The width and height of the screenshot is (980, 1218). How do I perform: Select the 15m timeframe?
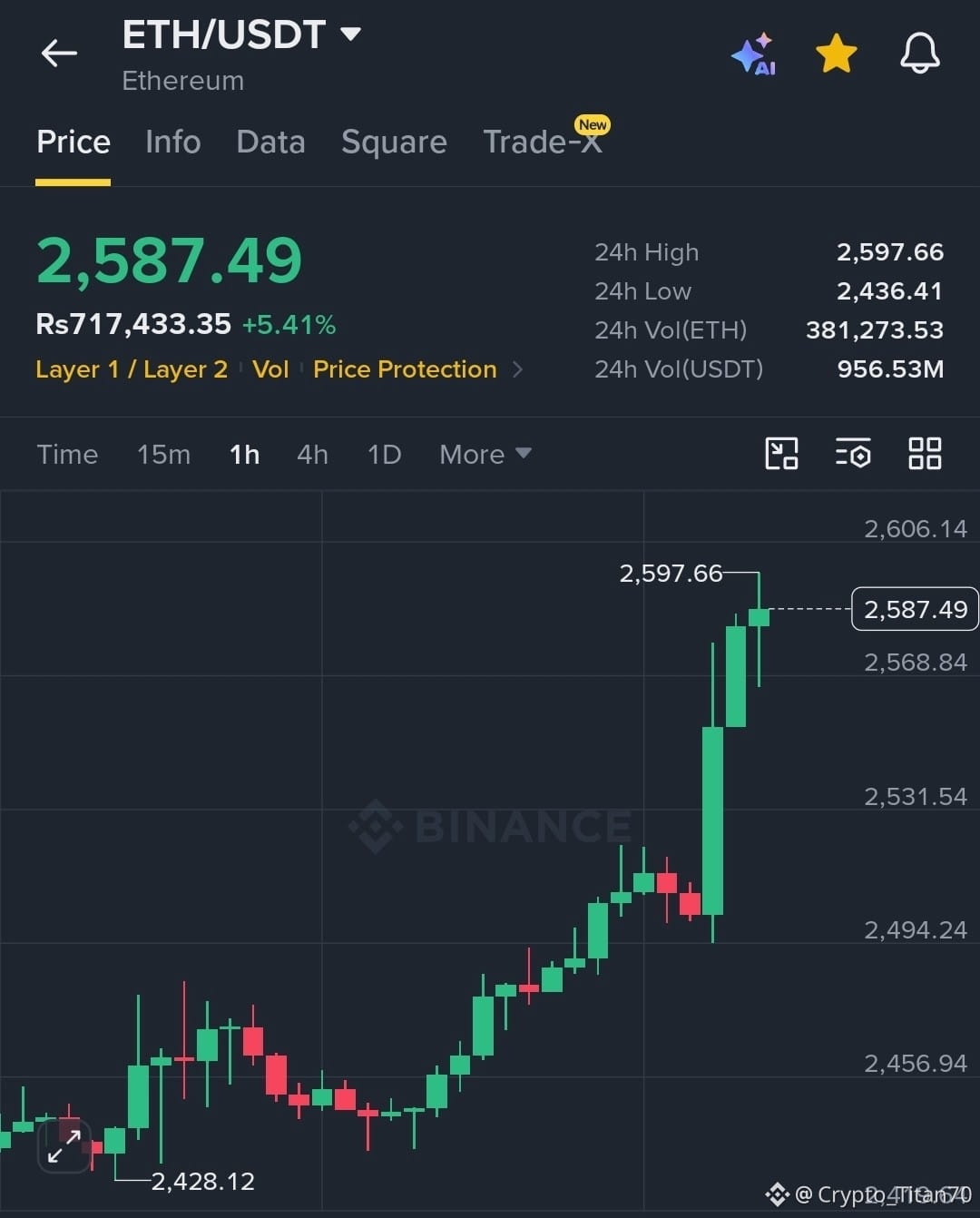pyautogui.click(x=163, y=454)
